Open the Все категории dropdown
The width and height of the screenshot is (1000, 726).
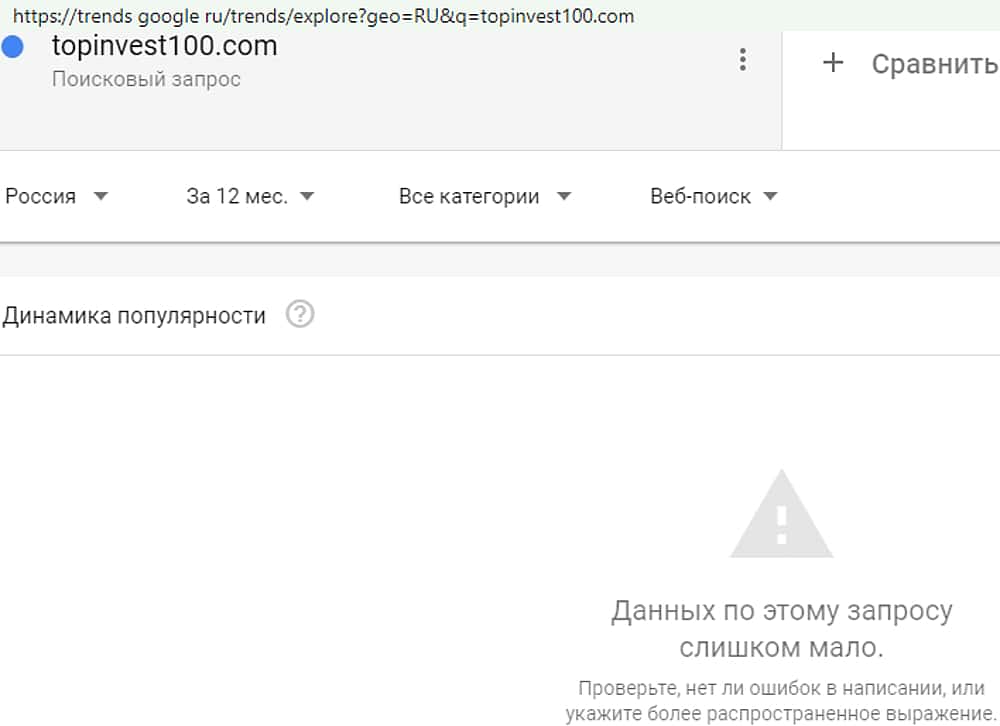click(x=485, y=196)
